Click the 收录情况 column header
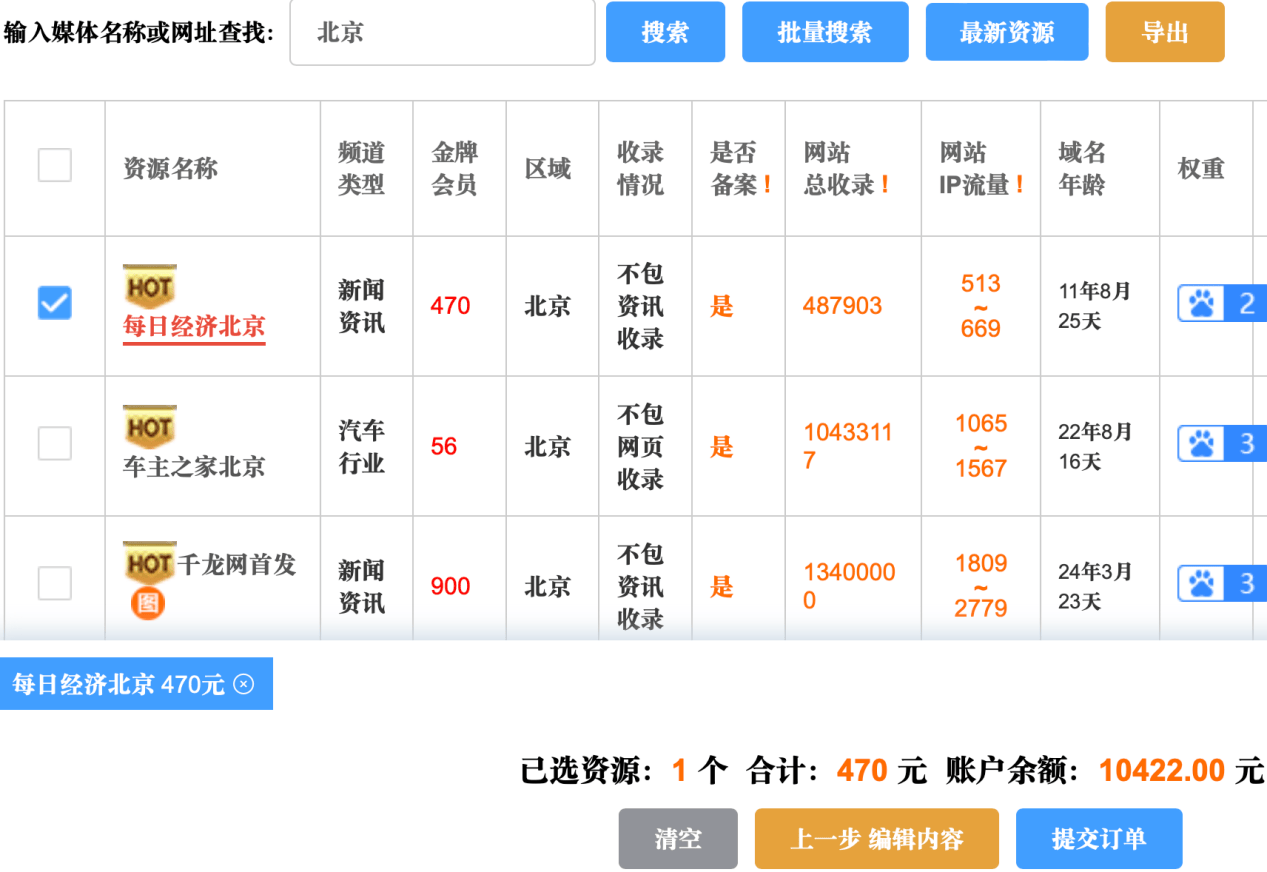 641,169
